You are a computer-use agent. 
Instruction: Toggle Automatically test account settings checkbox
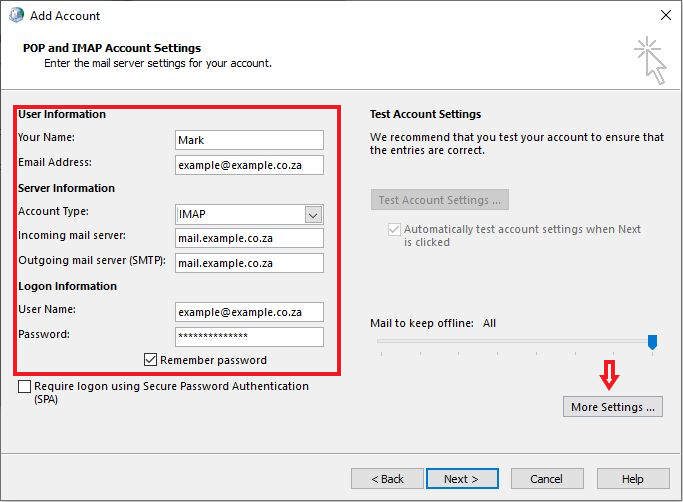click(x=394, y=230)
